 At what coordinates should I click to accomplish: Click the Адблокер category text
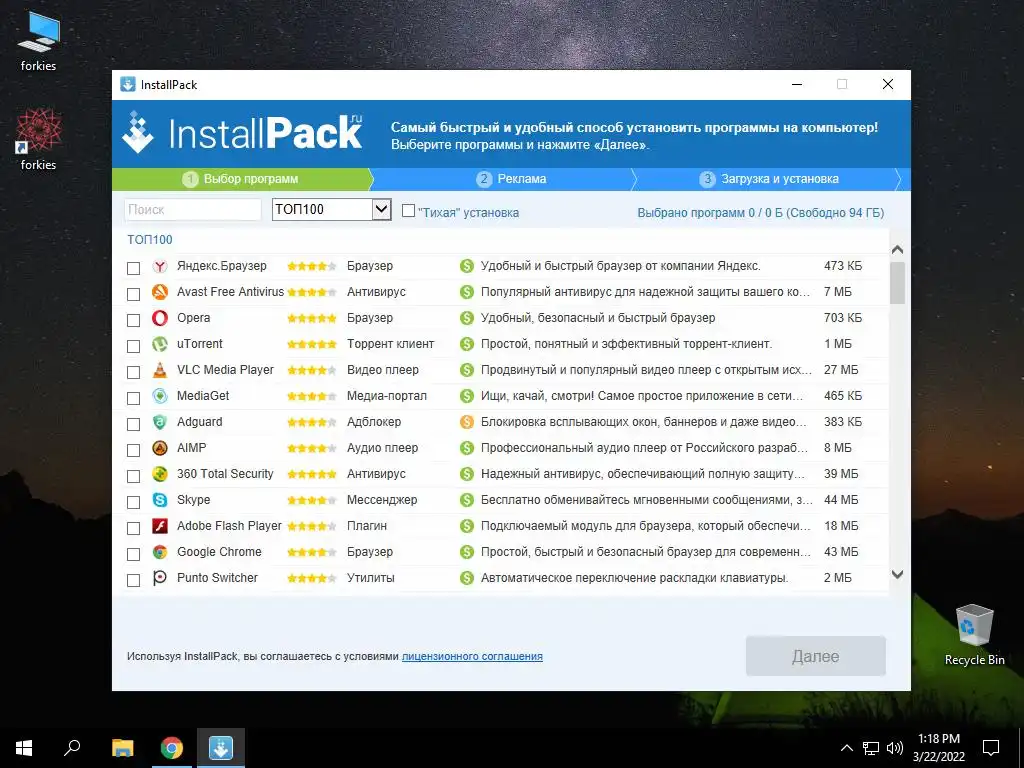pyautogui.click(x=374, y=422)
